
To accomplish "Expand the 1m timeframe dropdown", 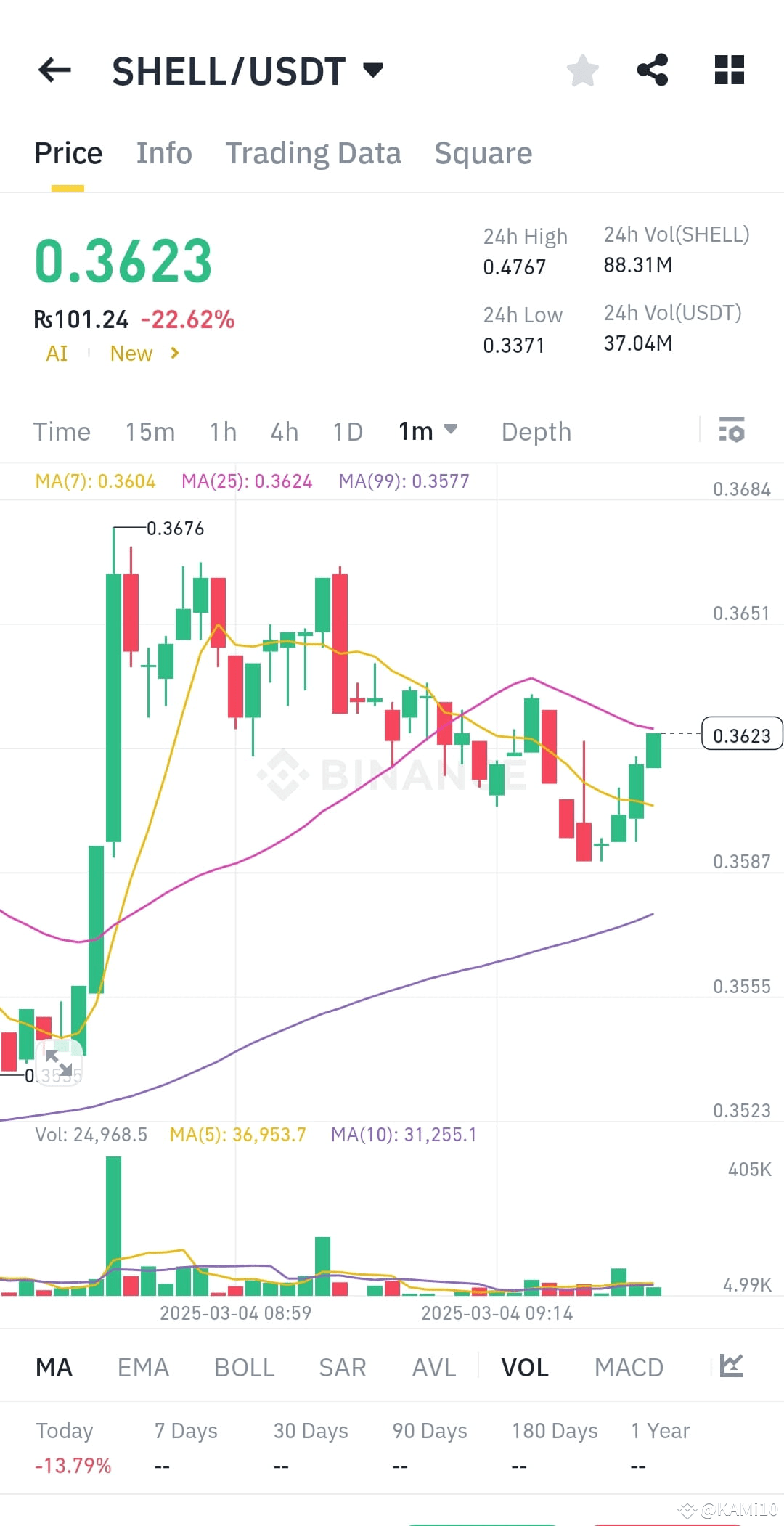I will coord(427,431).
